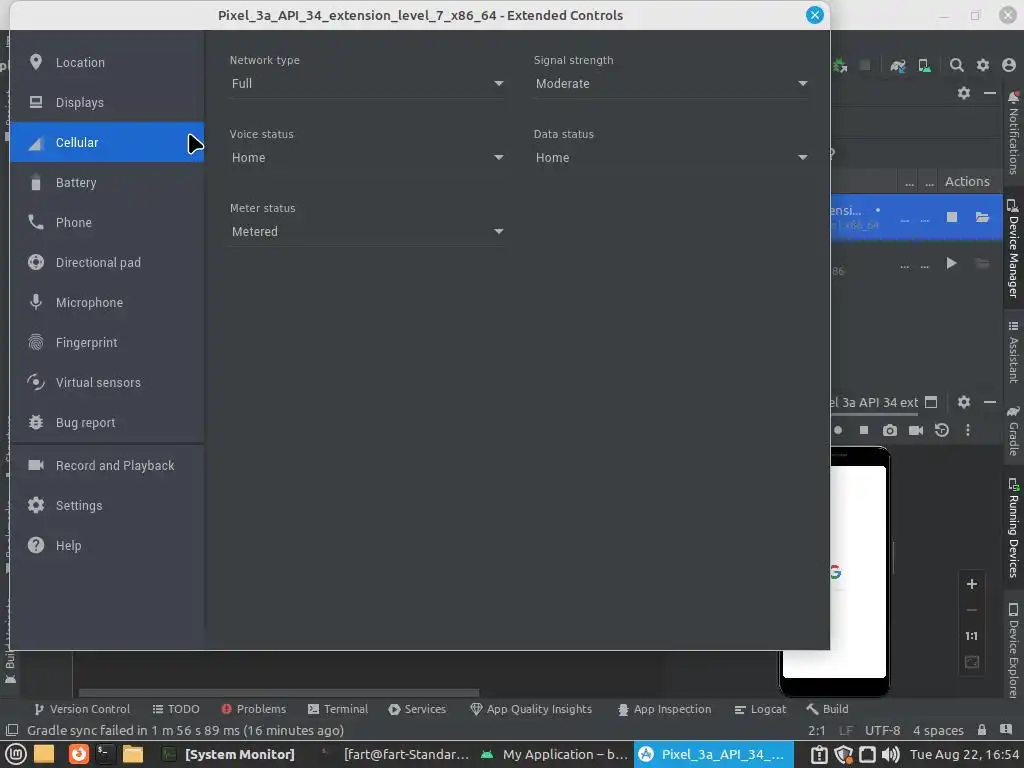Open the Device Manager side tab

1013,248
